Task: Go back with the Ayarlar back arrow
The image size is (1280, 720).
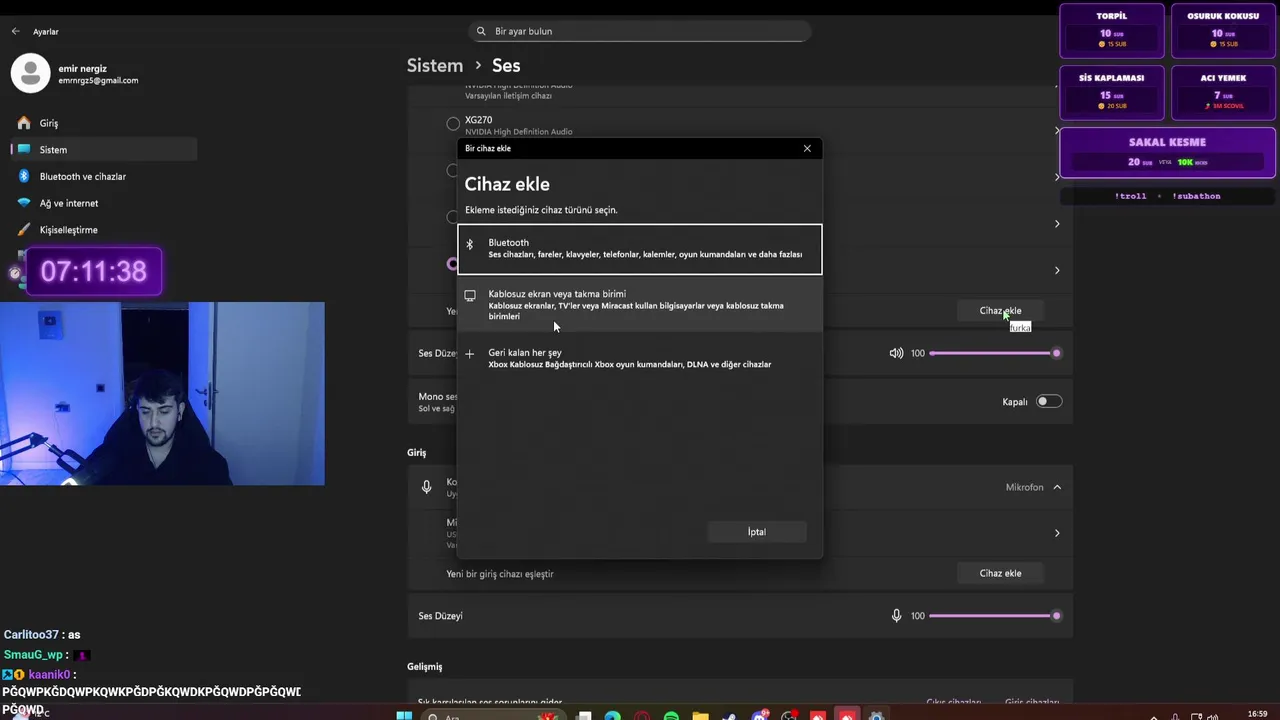Action: click(x=15, y=32)
